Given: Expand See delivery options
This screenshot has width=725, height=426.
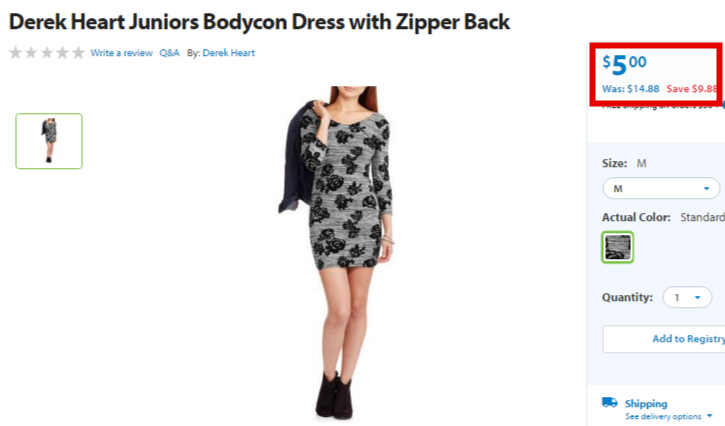Looking at the screenshot, I should click(x=669, y=416).
